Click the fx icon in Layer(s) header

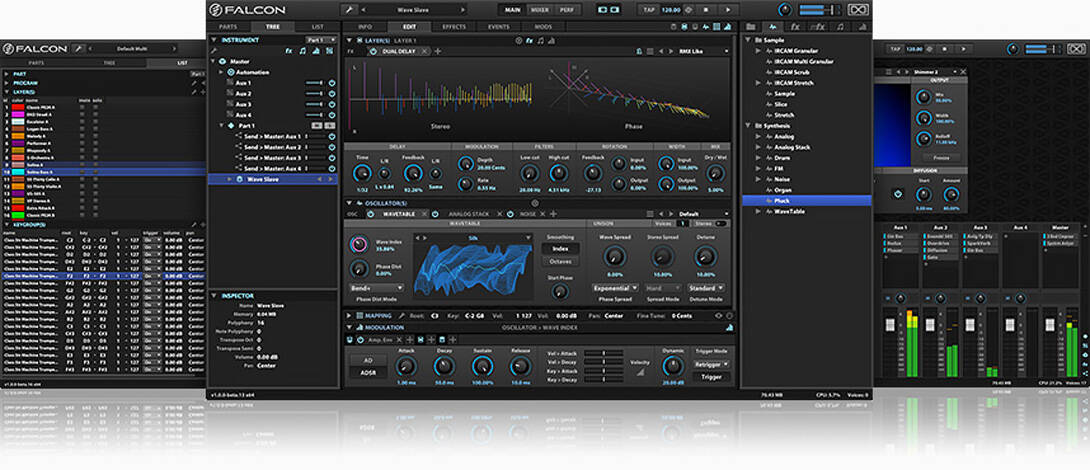pos(529,40)
